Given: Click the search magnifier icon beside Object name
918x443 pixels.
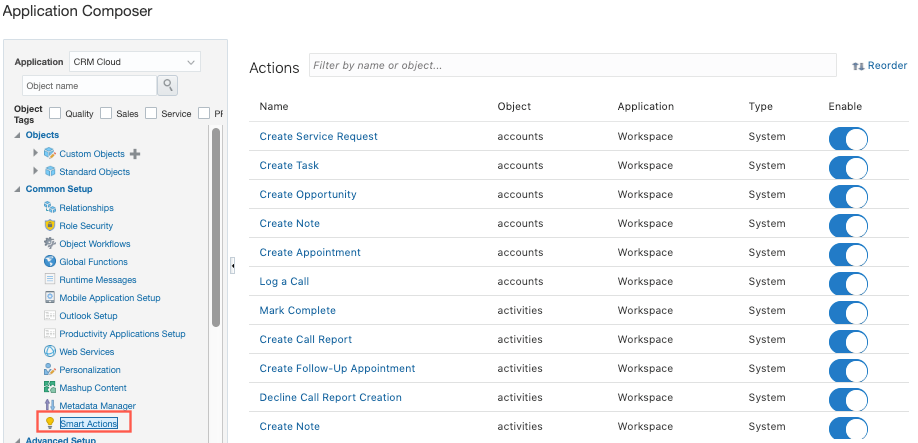Looking at the screenshot, I should 168,86.
